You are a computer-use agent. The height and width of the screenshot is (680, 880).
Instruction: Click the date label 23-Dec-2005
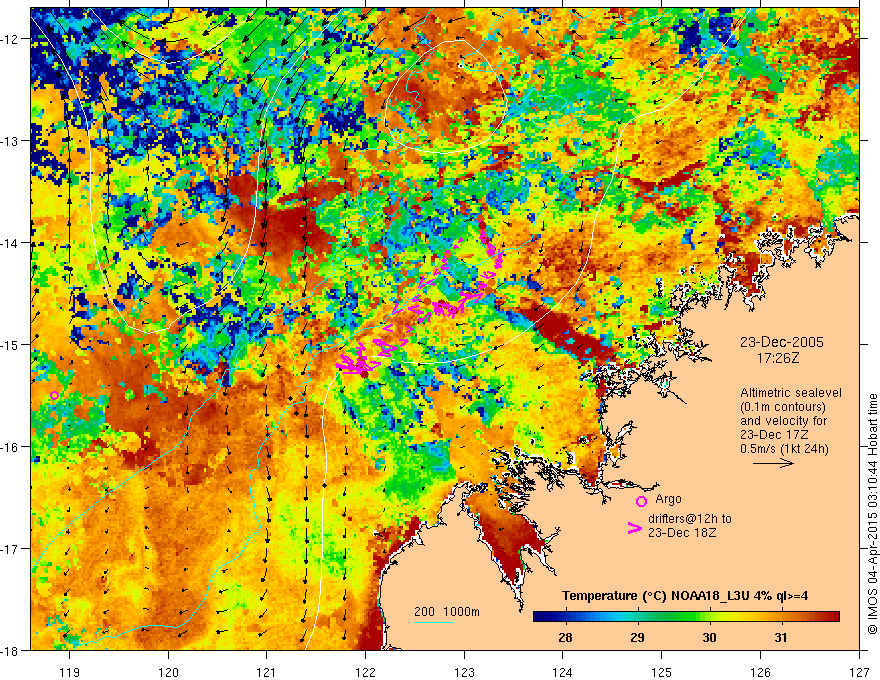click(781, 342)
